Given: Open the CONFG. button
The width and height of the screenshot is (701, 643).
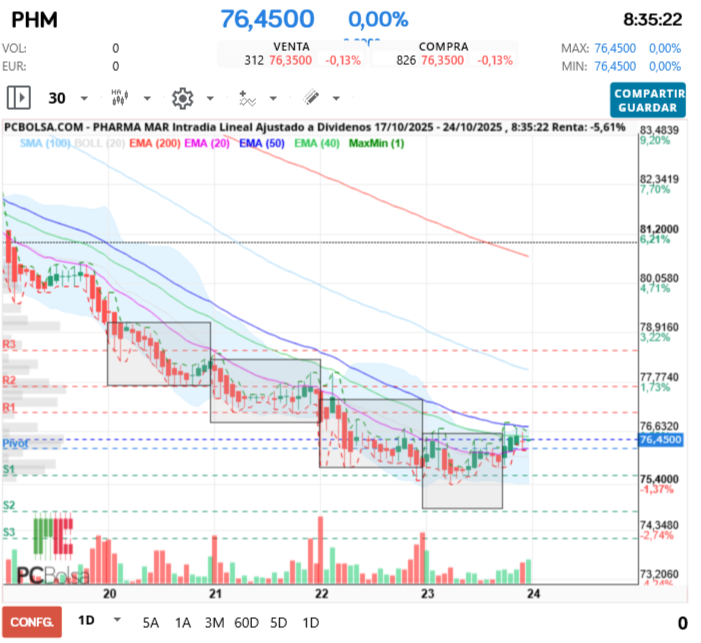Looking at the screenshot, I should tap(32, 622).
